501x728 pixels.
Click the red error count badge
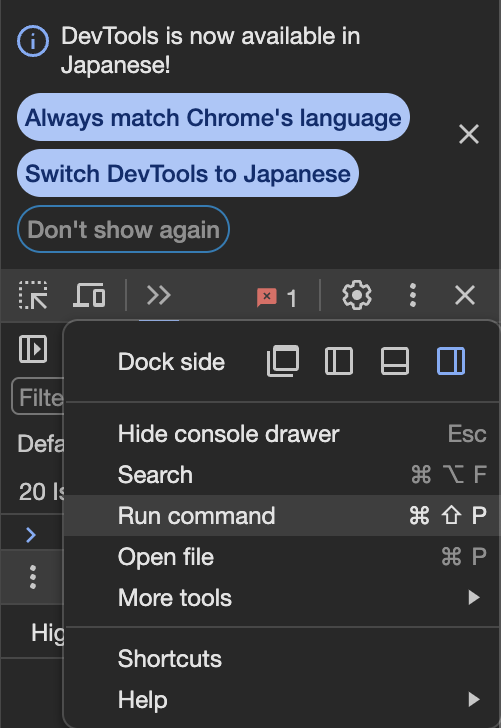pos(277,297)
